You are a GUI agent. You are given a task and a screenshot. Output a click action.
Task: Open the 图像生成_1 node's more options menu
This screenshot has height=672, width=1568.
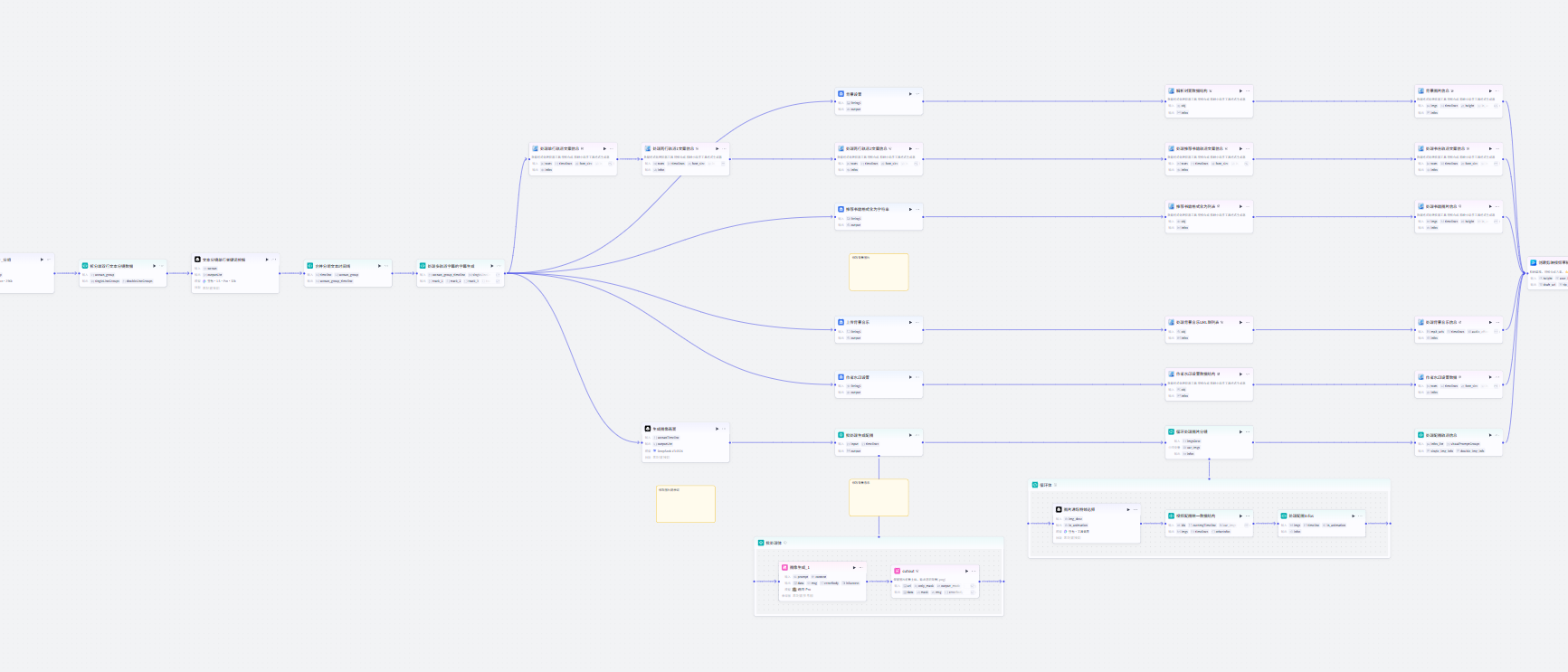tap(861, 567)
